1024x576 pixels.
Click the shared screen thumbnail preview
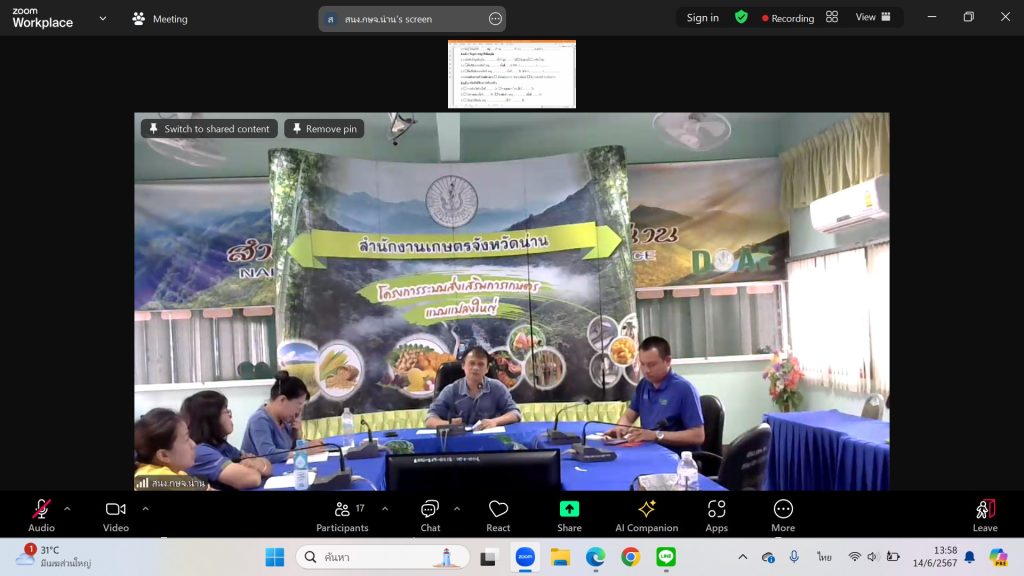point(511,74)
